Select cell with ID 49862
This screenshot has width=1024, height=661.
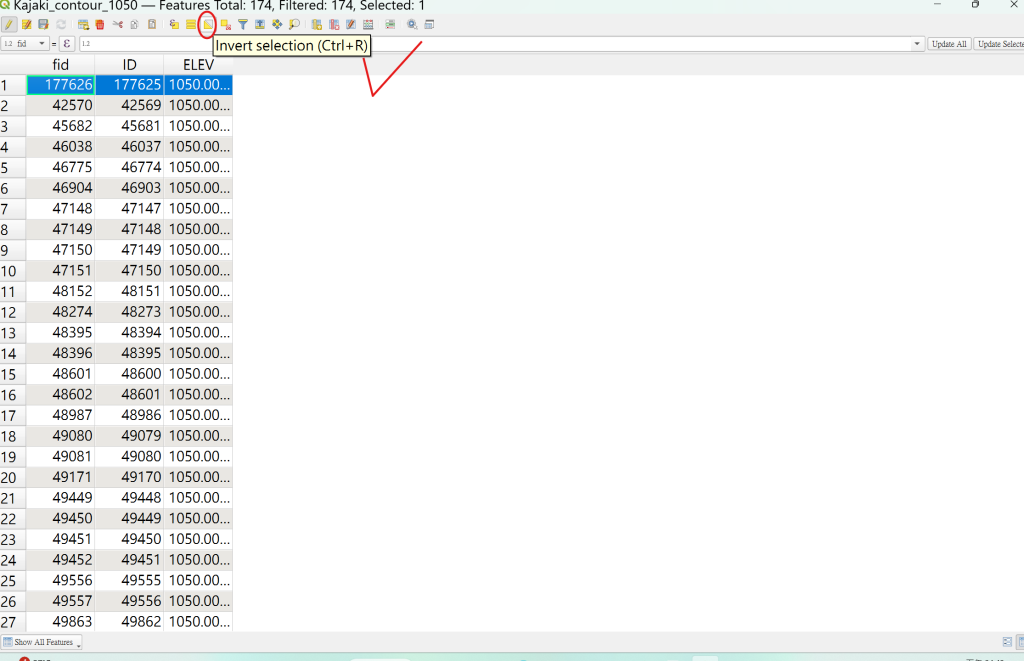click(129, 622)
